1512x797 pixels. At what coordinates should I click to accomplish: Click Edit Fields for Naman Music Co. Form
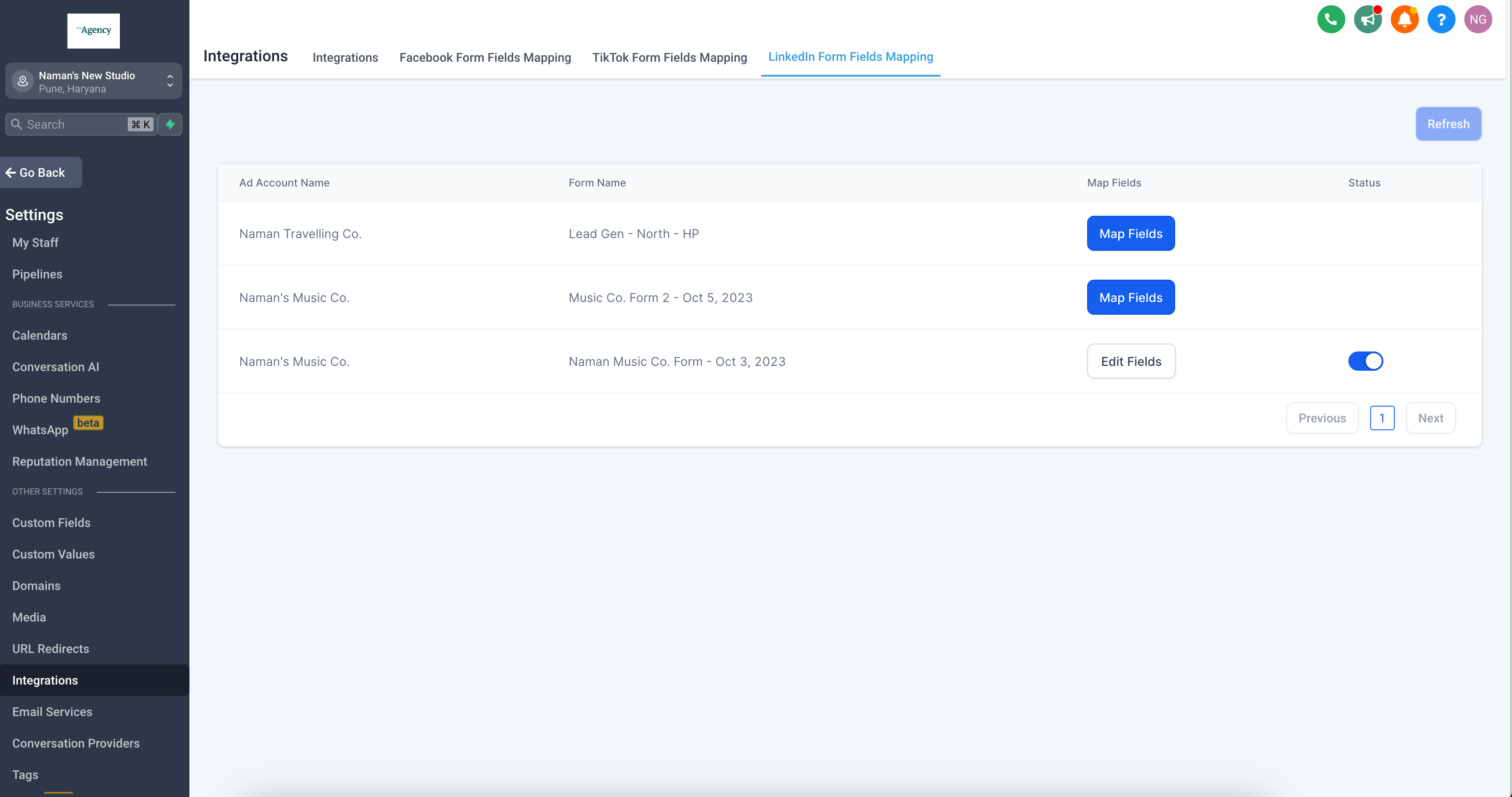tap(1131, 361)
